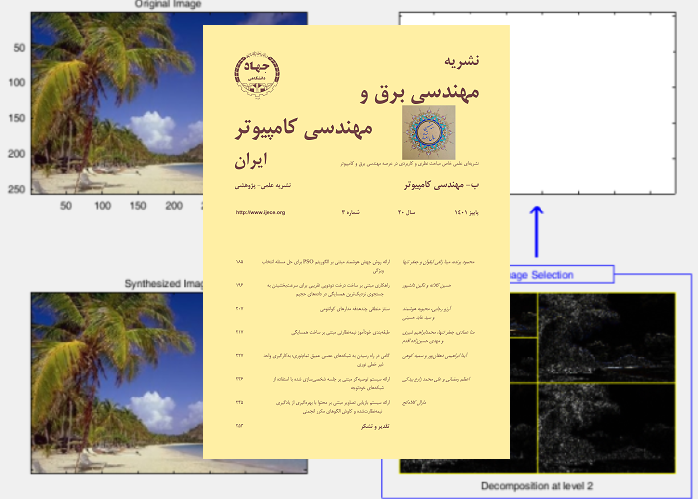Click the 'مهندسی کامپیوتر' large title text
The height and width of the screenshot is (499, 698).
point(304,129)
